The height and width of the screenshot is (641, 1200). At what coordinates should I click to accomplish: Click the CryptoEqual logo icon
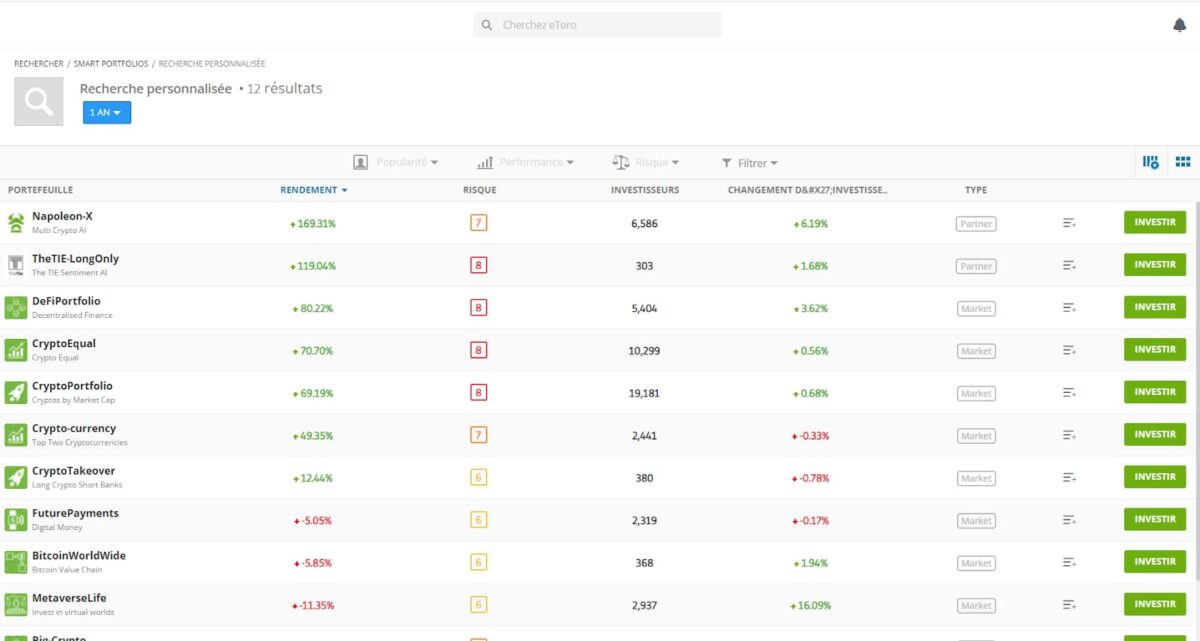pyautogui.click(x=16, y=350)
